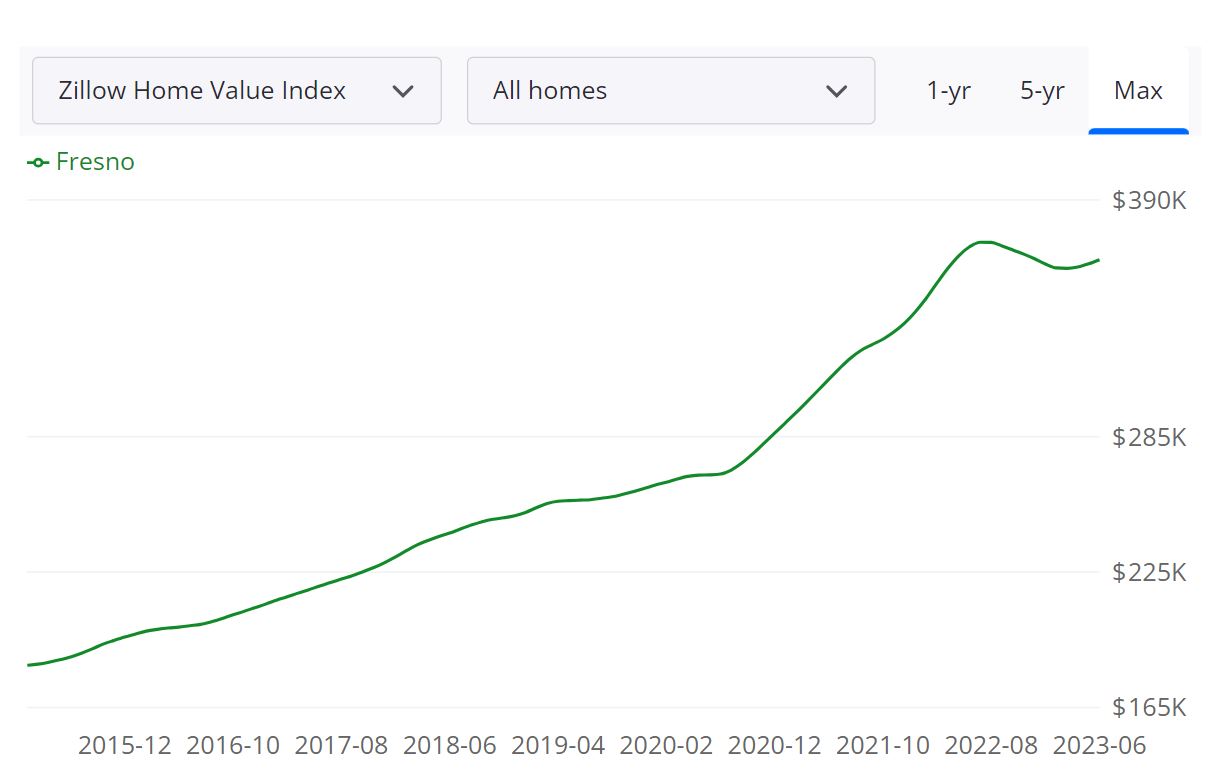The image size is (1231, 769).
Task: Select the blue underline beneath Max
Action: [1138, 131]
